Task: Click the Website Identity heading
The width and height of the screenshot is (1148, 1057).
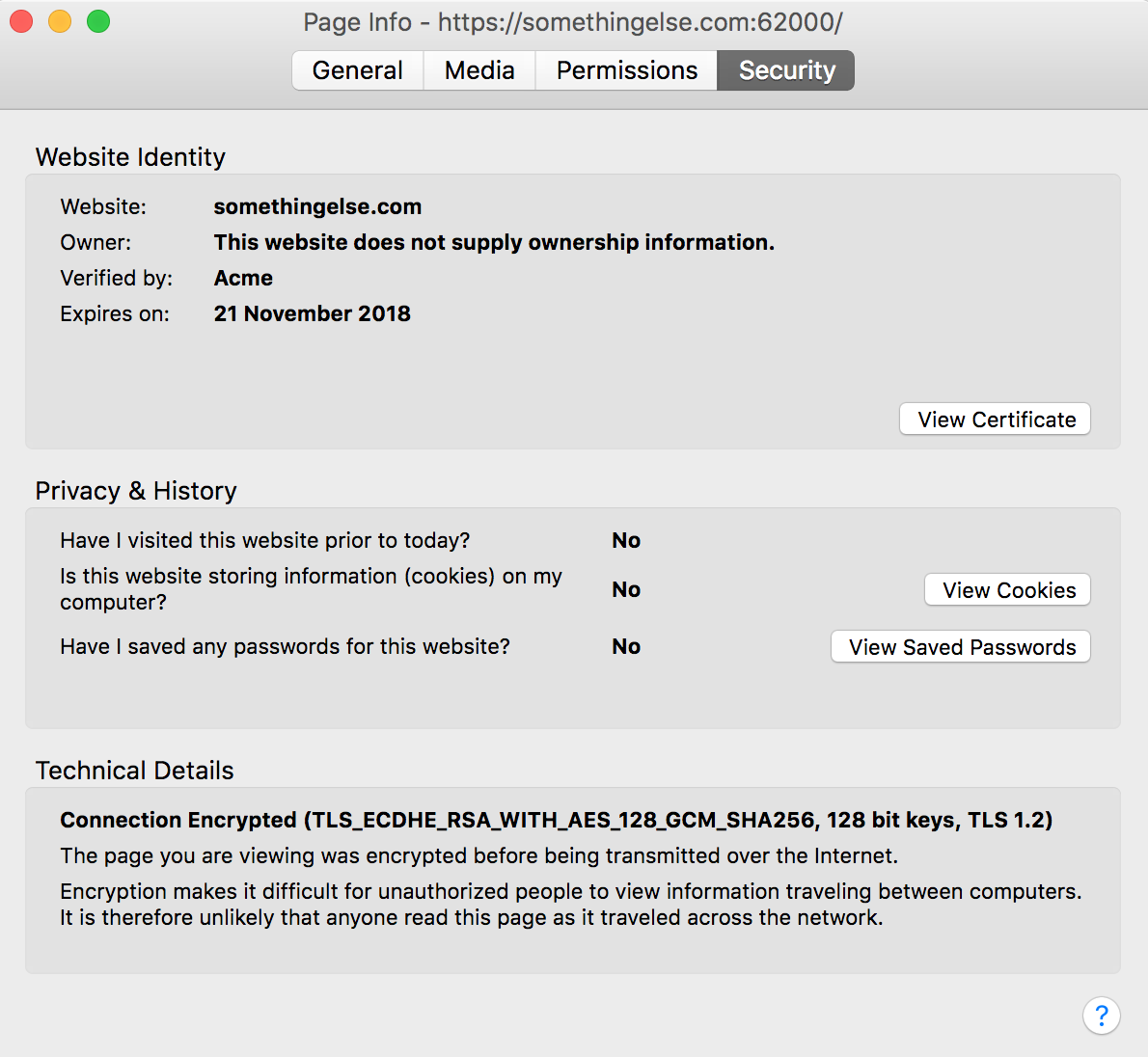Action: [130, 157]
